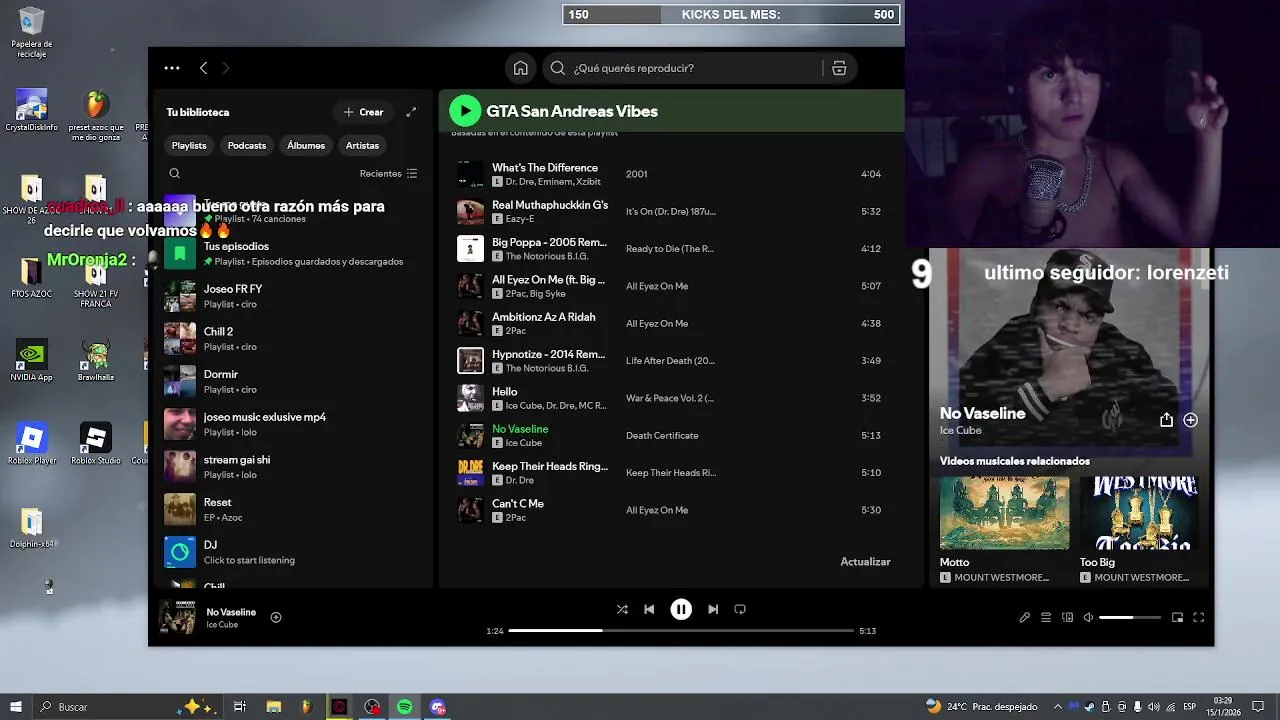Open the play queue
This screenshot has width=1280, height=720.
click(x=1046, y=618)
